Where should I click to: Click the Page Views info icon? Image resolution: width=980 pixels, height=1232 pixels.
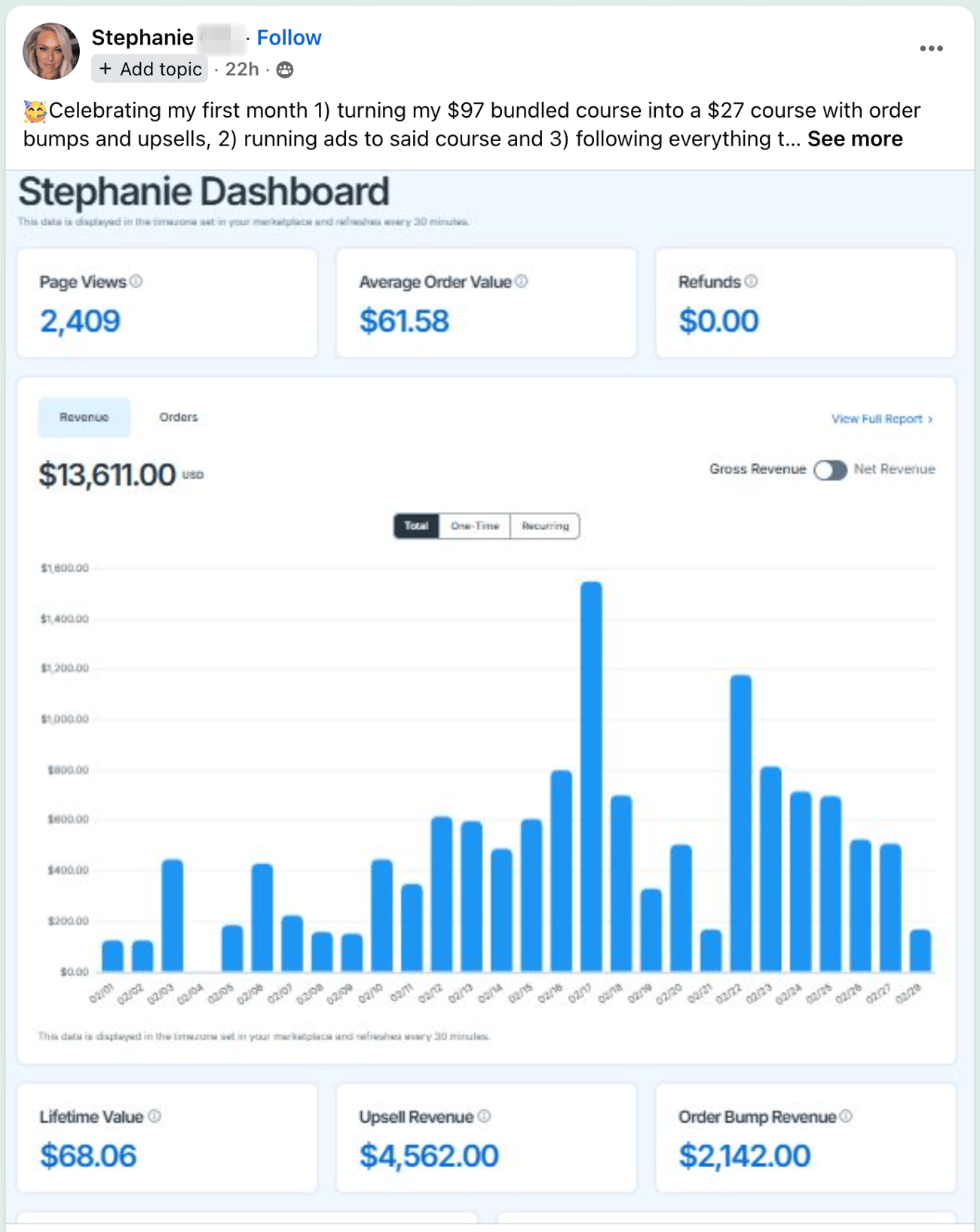(x=136, y=281)
